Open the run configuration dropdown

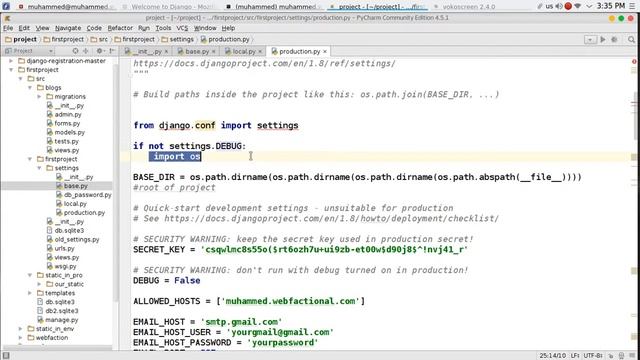tap(590, 40)
